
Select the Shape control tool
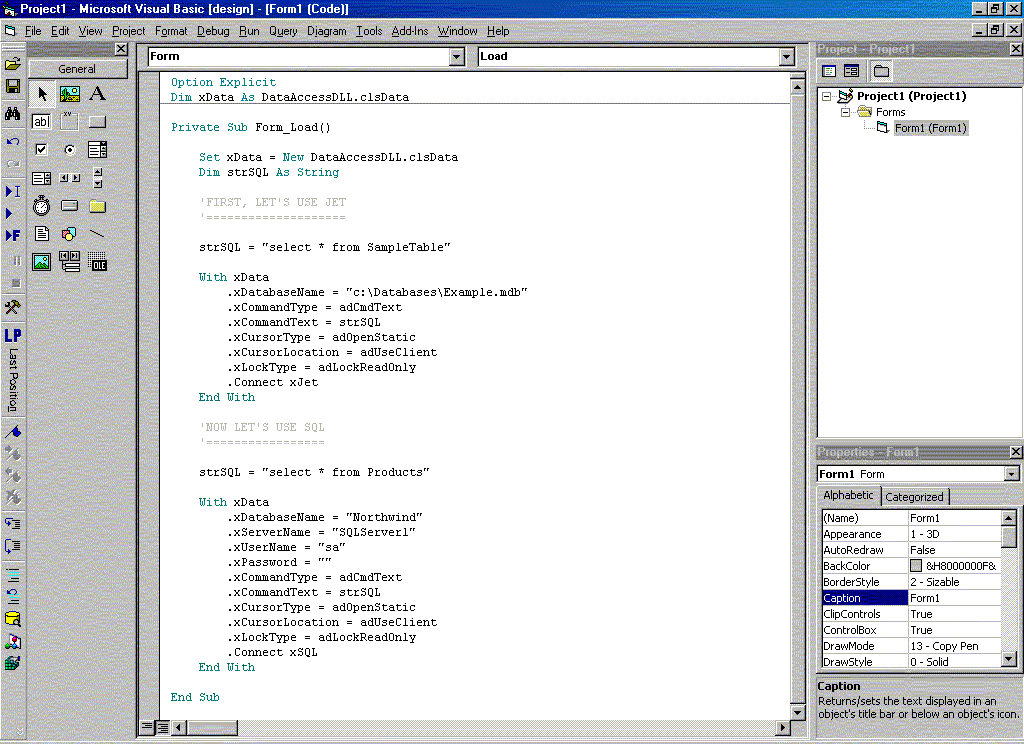click(70, 234)
